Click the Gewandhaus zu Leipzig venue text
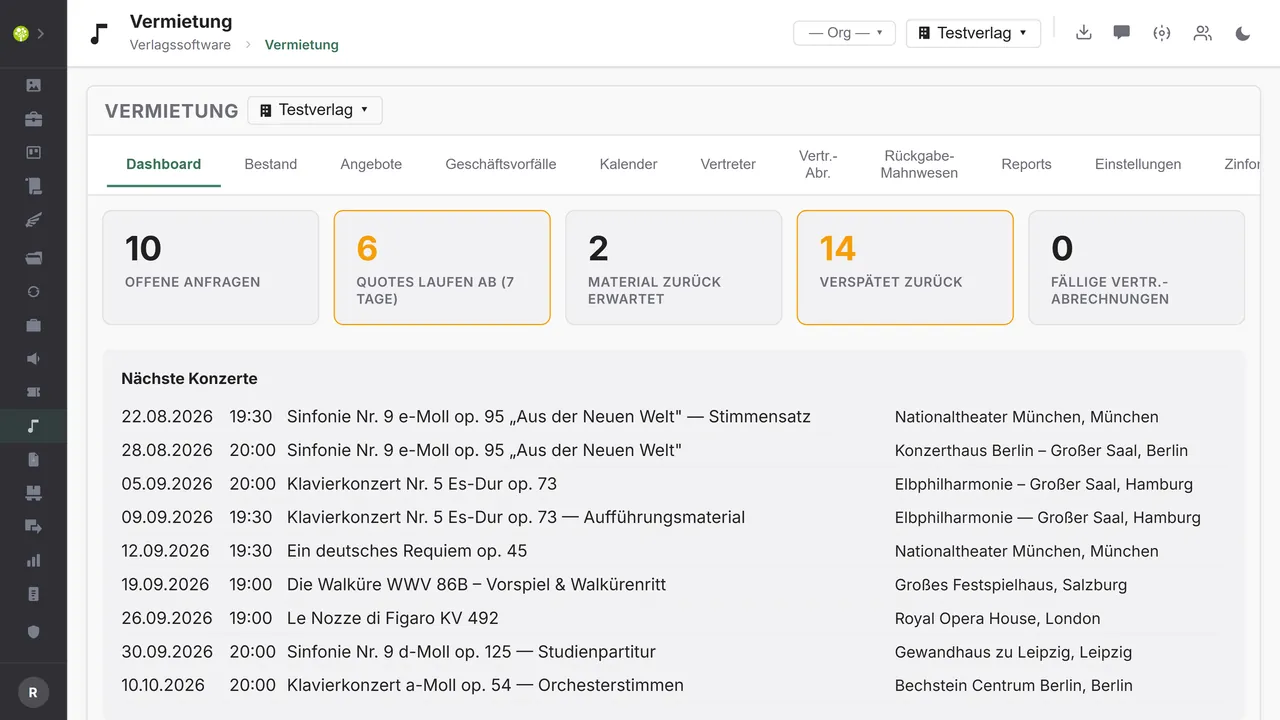 click(1013, 651)
